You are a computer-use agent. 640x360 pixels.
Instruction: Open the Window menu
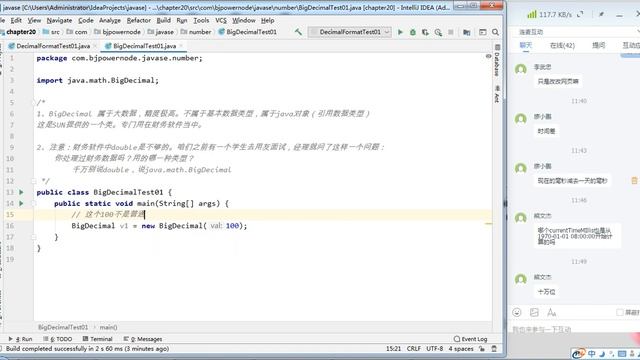pyautogui.click(x=244, y=20)
